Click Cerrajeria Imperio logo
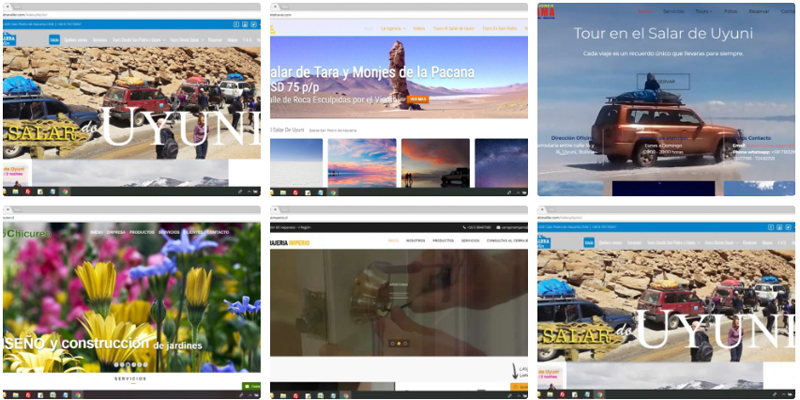This screenshot has height=400, width=800. [290, 242]
